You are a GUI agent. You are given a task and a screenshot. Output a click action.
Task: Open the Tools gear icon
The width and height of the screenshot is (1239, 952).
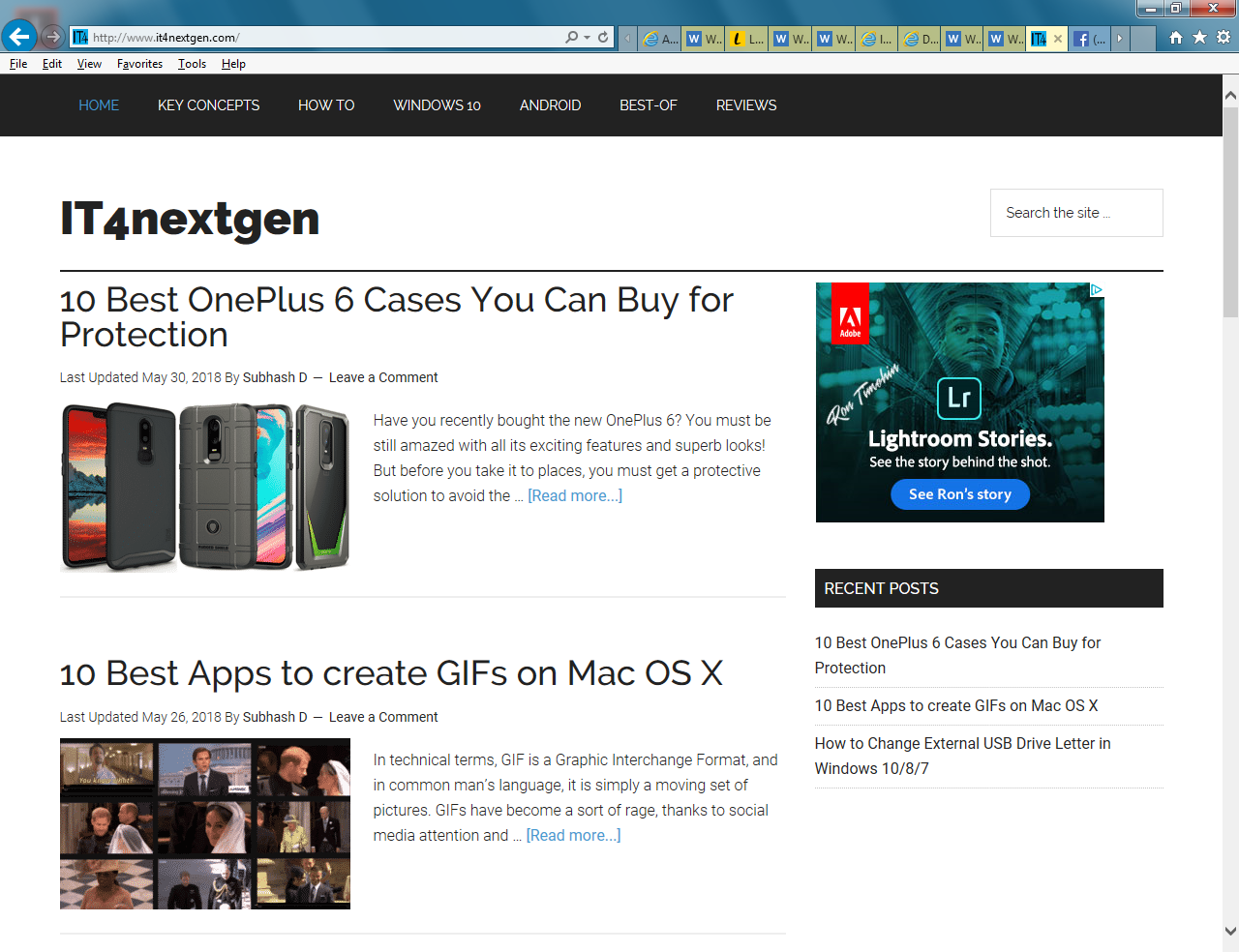(x=1224, y=38)
